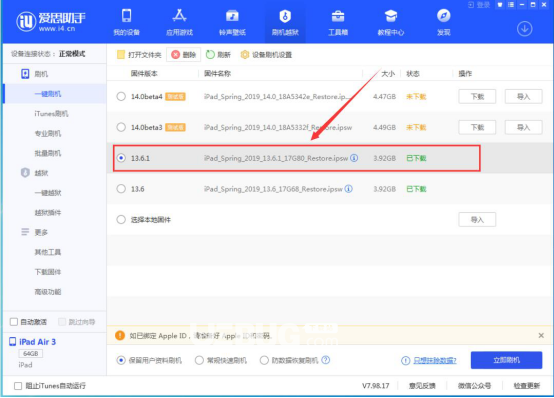554x398 pixels.
Task: Click the 固件名称 column header
Action: click(x=217, y=74)
